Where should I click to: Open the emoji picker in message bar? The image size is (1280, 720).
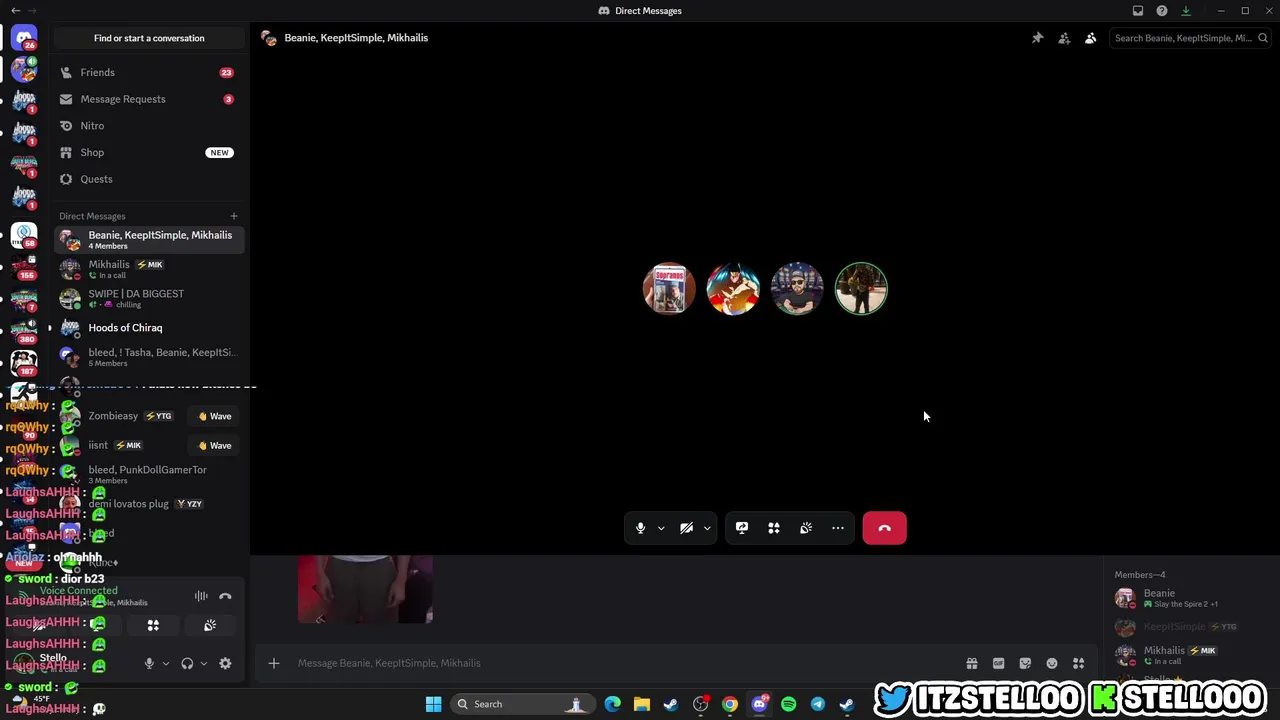(1052, 663)
